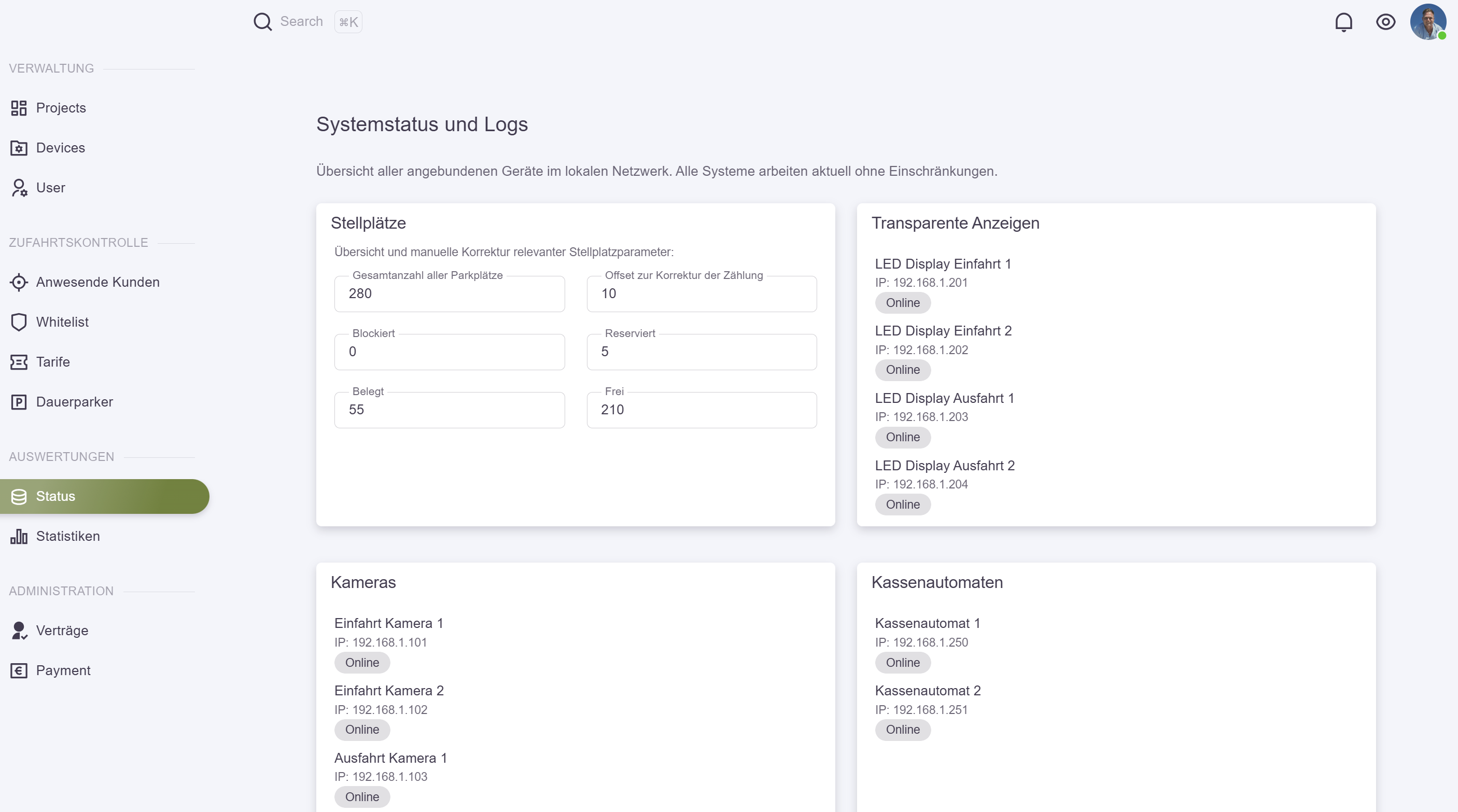
Task: Open the user avatar profile menu
Action: (1427, 22)
